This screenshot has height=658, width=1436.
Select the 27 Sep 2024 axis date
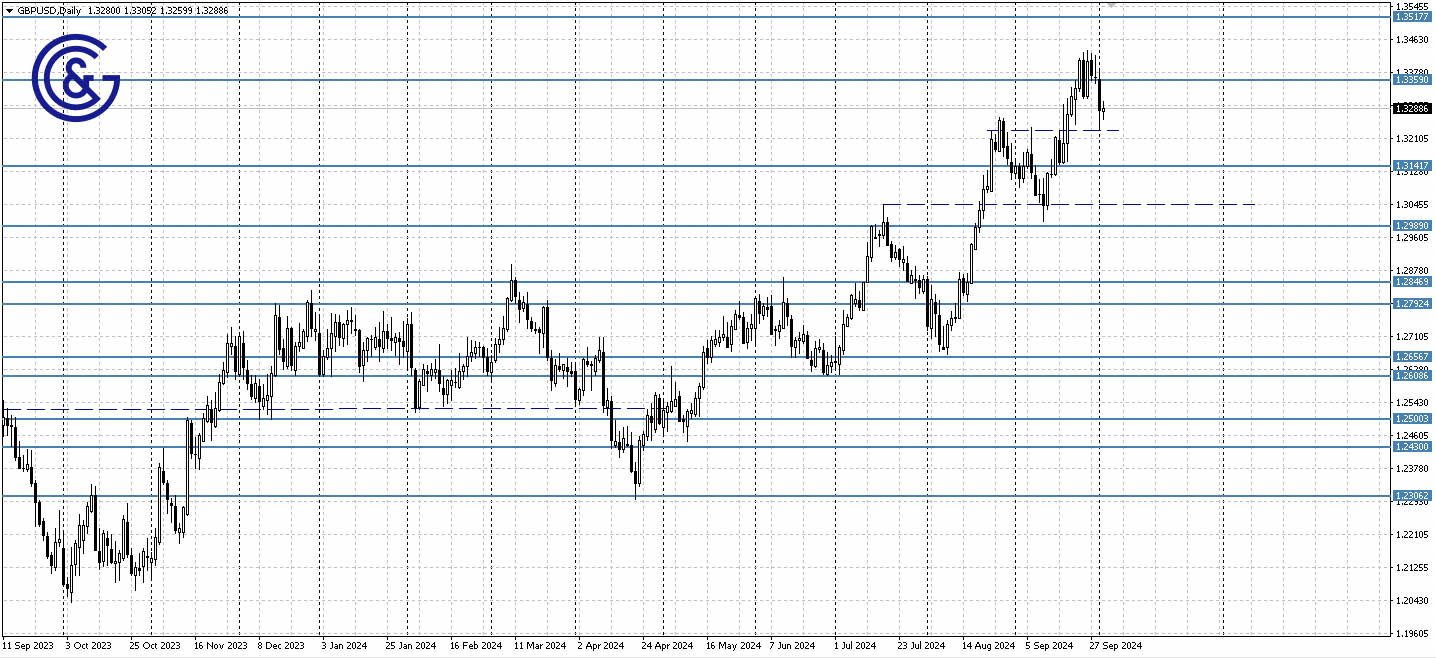point(1115,645)
